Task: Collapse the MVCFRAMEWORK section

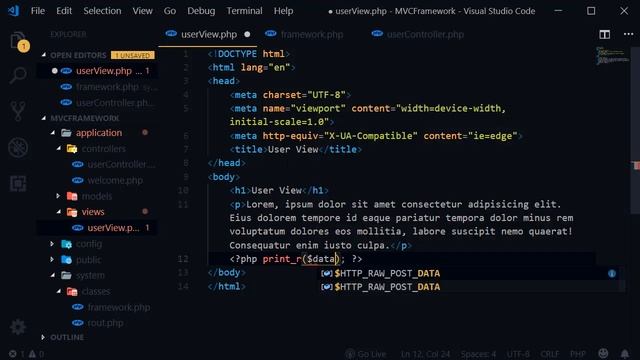Action: click(44, 118)
